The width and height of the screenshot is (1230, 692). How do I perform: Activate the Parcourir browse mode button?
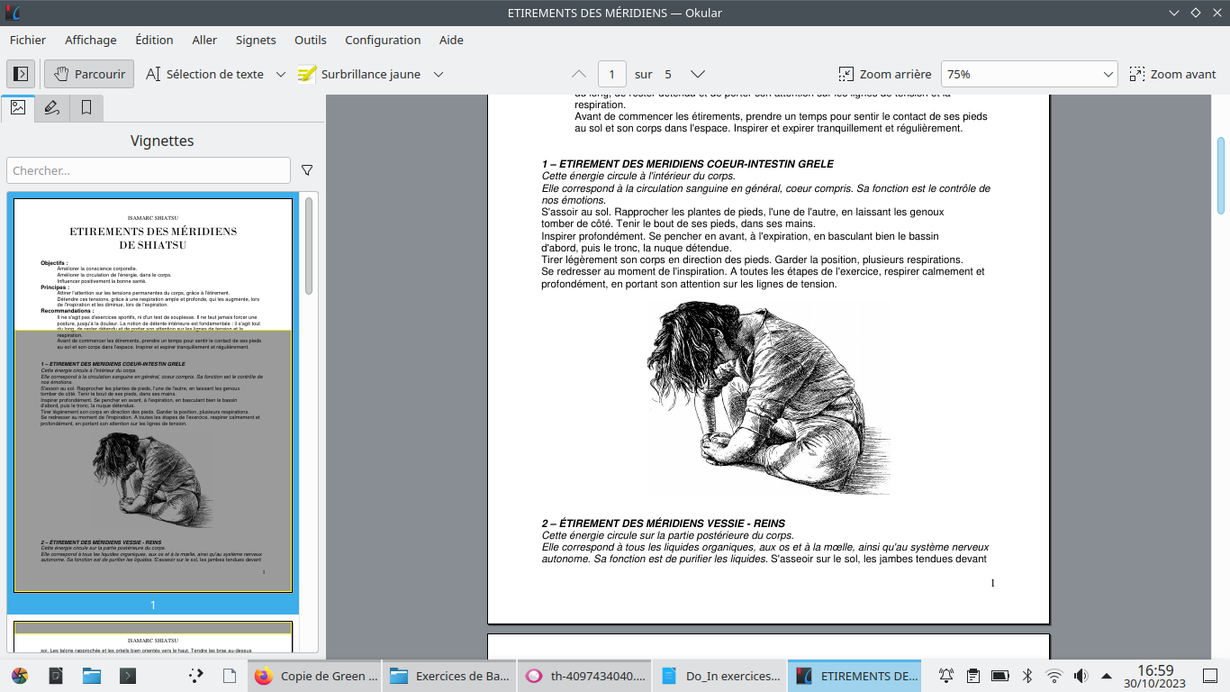click(x=89, y=74)
